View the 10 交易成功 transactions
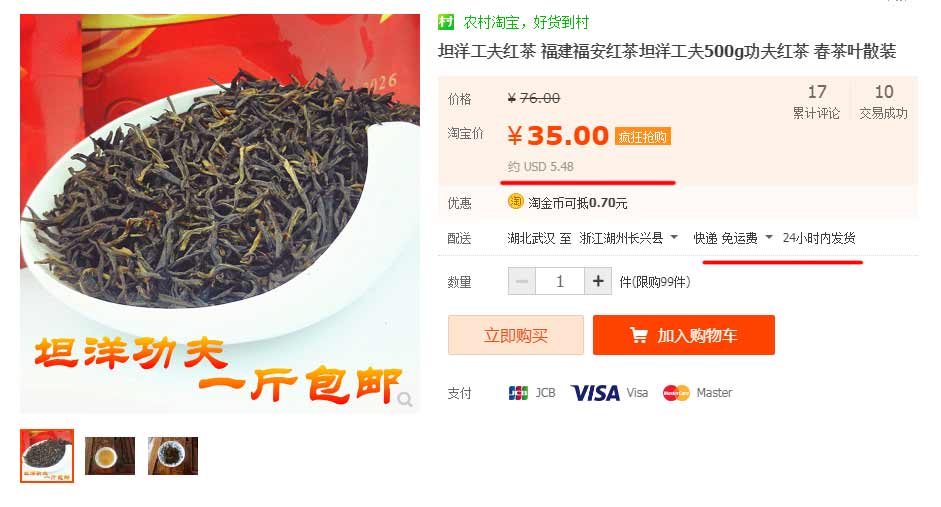This screenshot has height=507, width=941. (883, 101)
